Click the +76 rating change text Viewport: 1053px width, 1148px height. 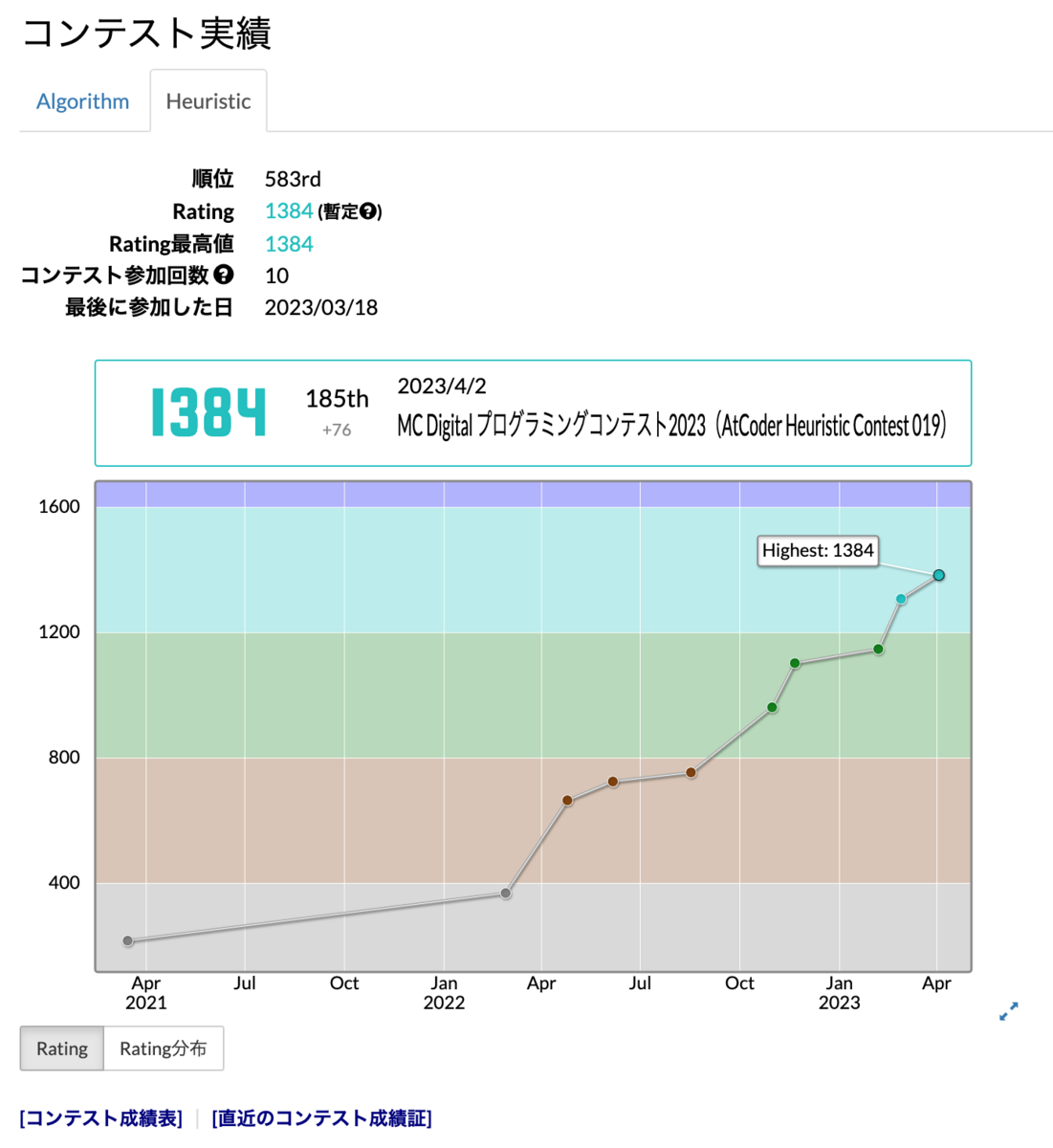337,430
